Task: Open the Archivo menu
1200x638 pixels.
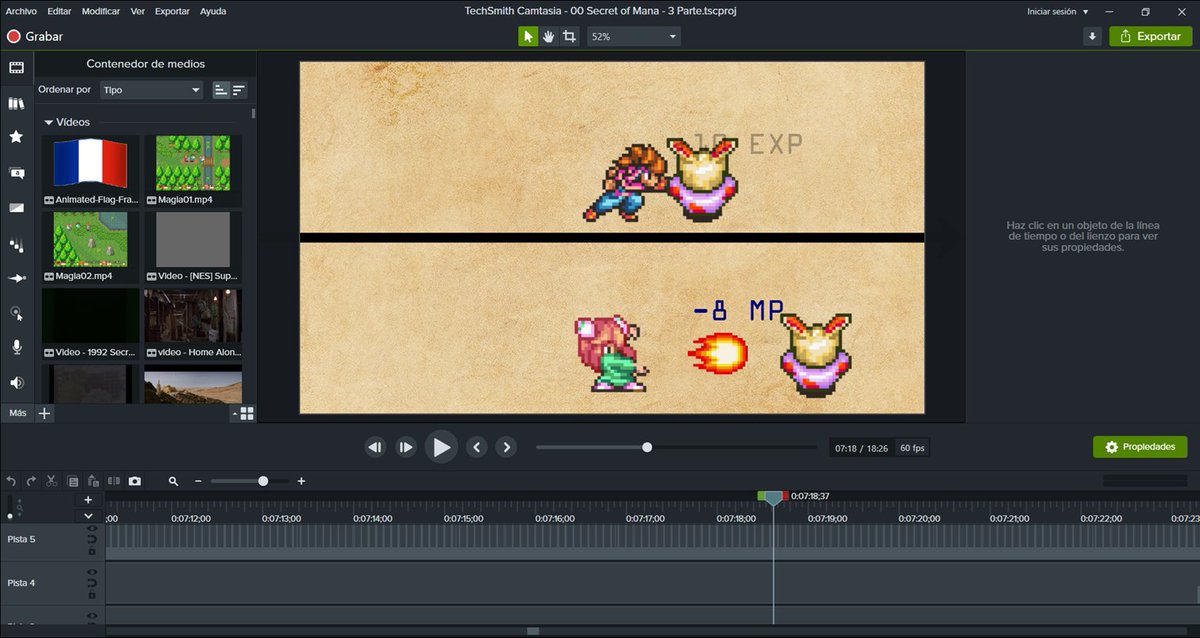Action: 21,12
